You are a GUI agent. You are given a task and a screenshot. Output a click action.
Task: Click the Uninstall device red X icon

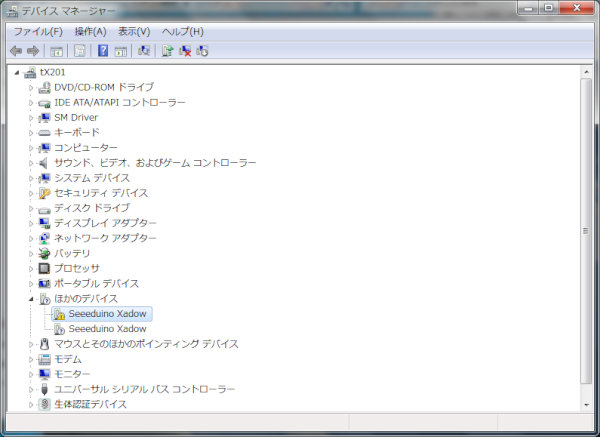pos(185,51)
